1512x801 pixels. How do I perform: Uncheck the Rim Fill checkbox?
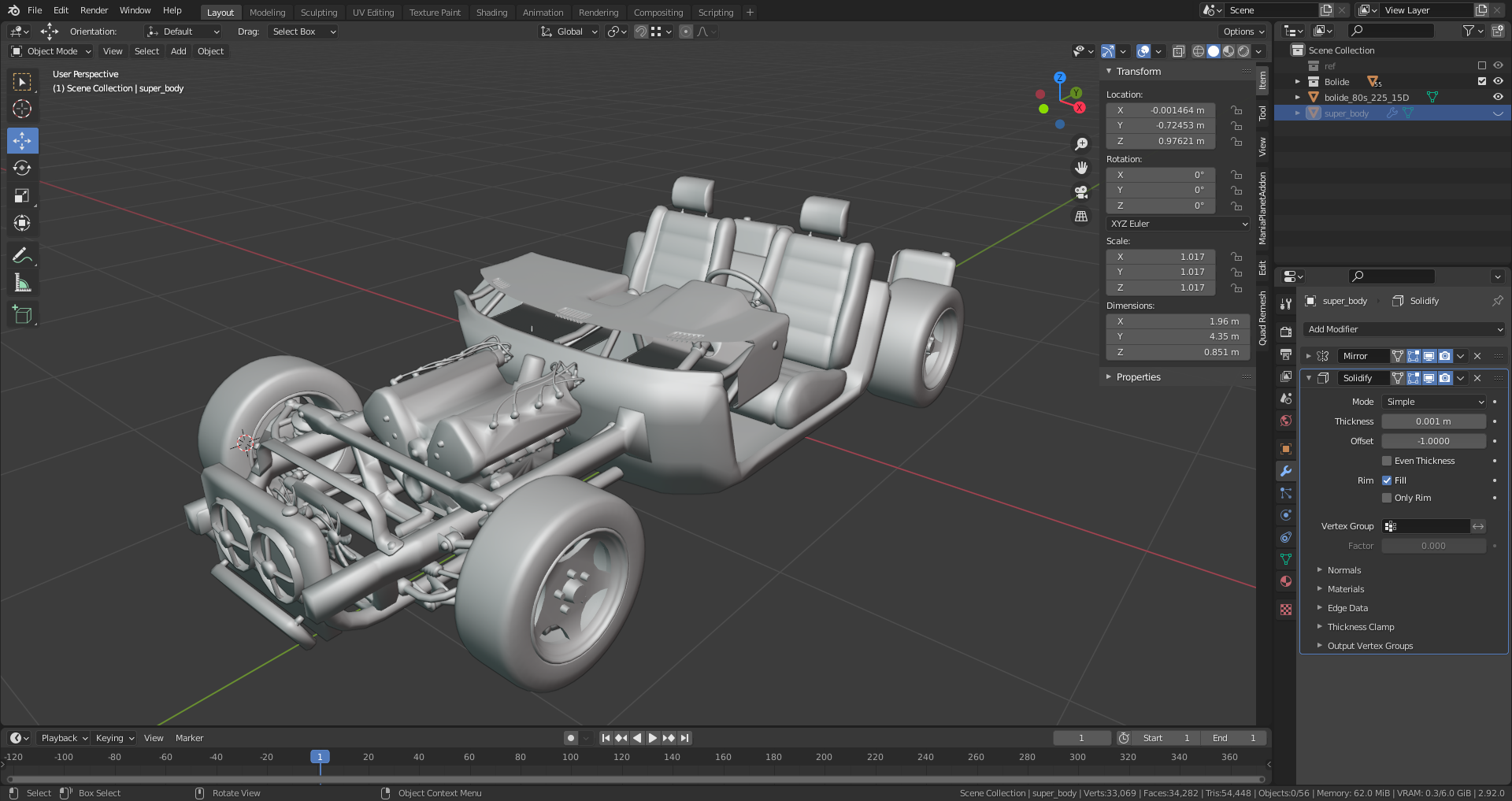pyautogui.click(x=1387, y=480)
